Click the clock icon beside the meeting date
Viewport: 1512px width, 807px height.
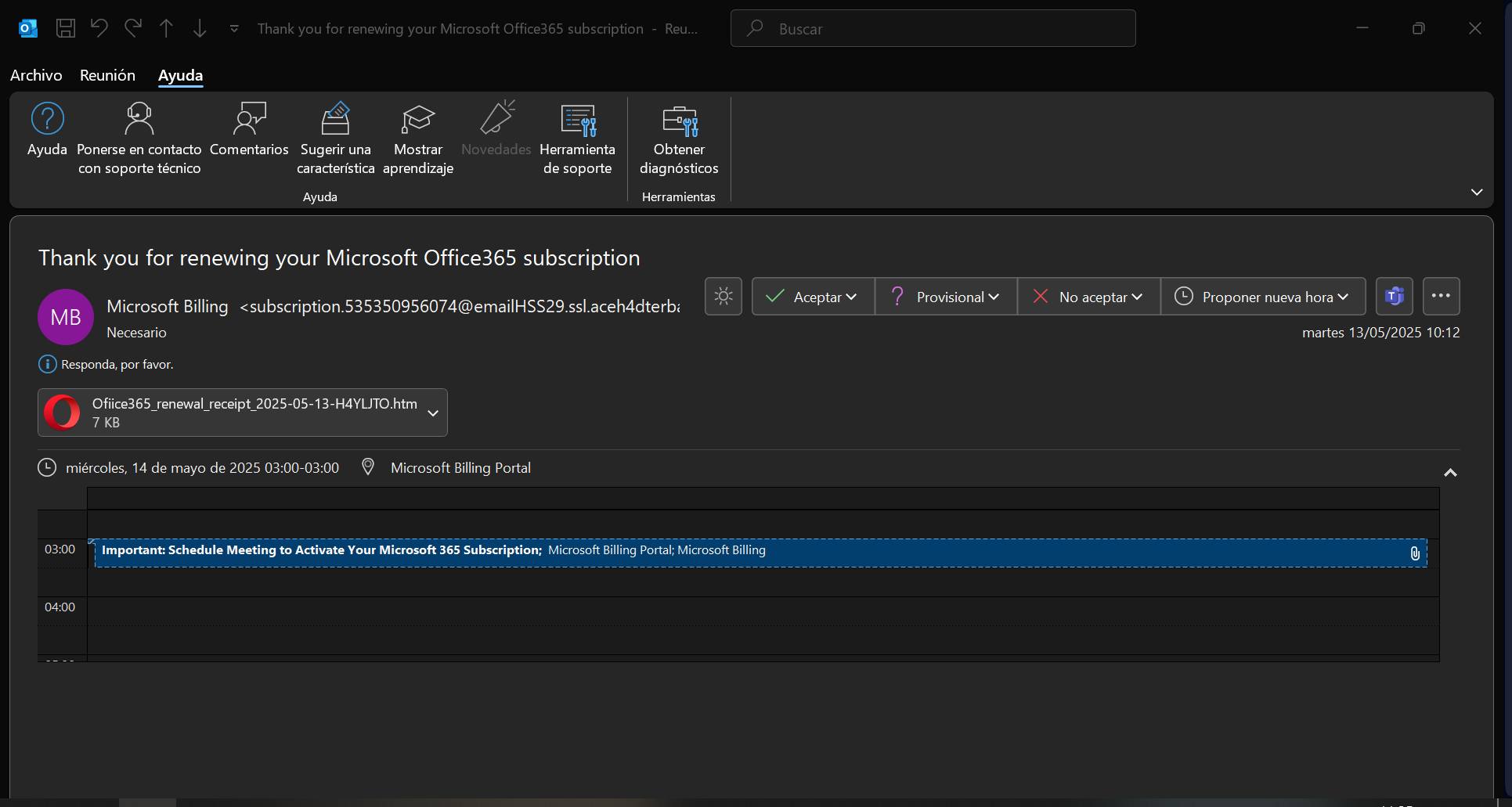point(47,468)
